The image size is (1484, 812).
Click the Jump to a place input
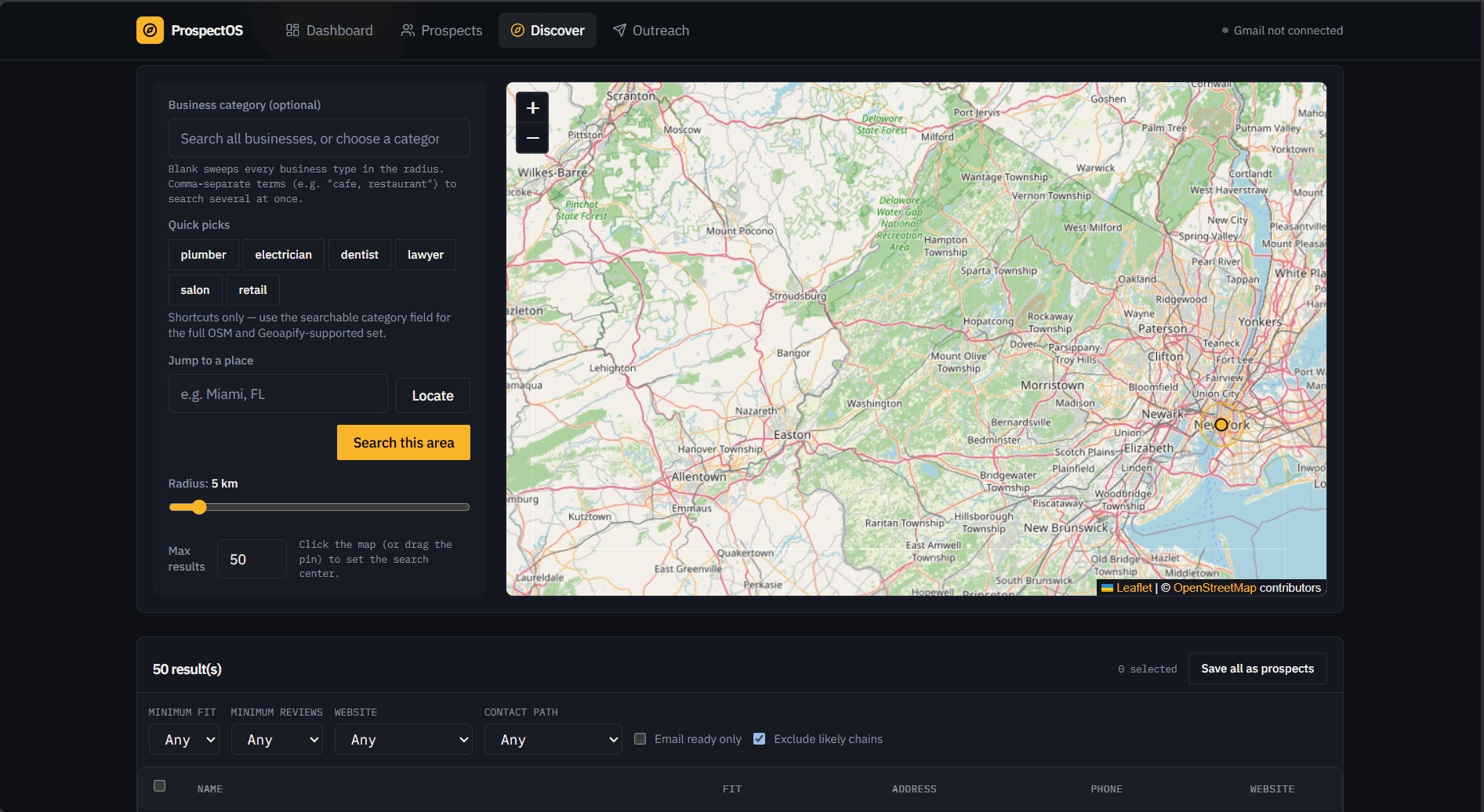[x=278, y=394]
